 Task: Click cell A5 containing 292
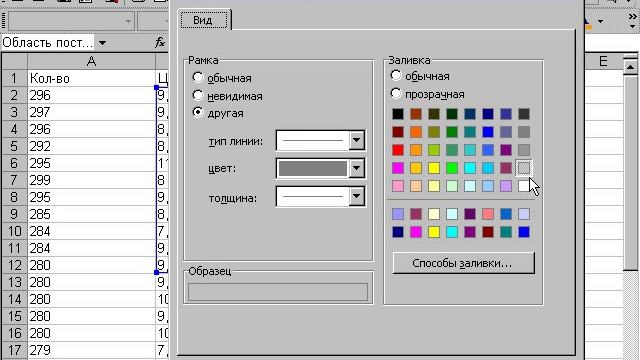coord(91,146)
